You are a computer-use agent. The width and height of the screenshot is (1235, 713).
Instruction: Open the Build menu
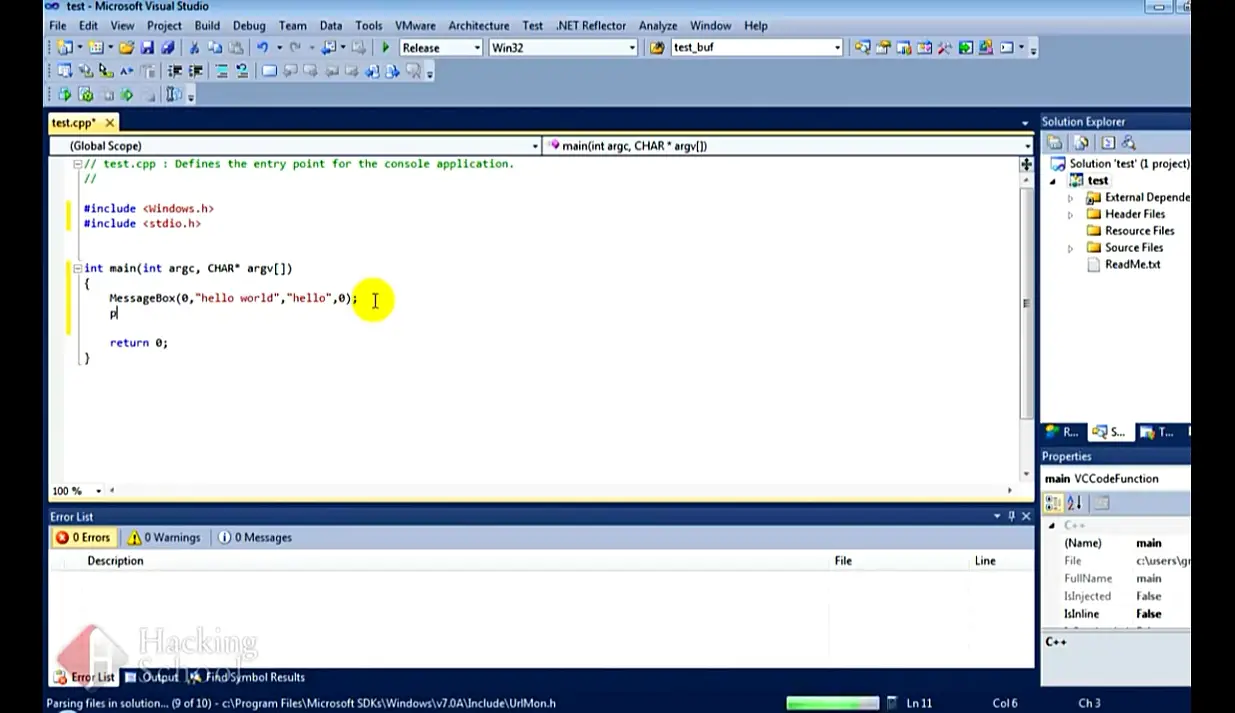(x=207, y=25)
